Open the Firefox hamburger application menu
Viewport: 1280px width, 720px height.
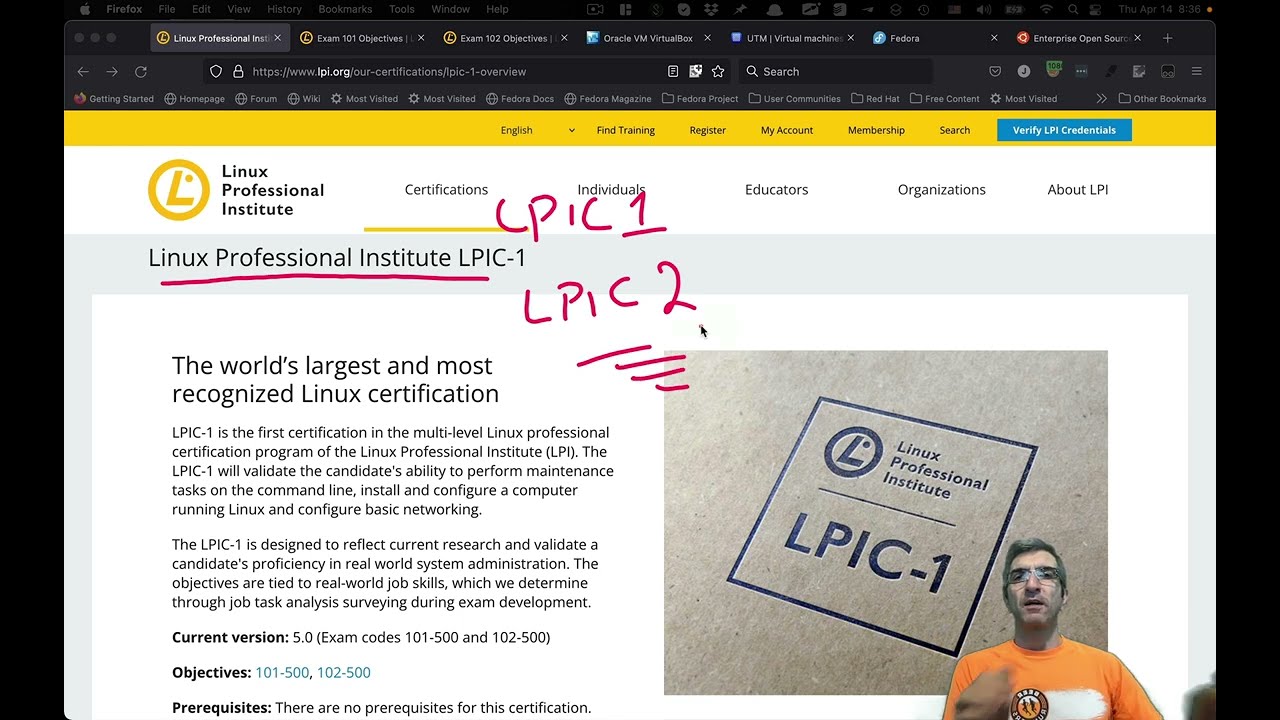(1196, 72)
